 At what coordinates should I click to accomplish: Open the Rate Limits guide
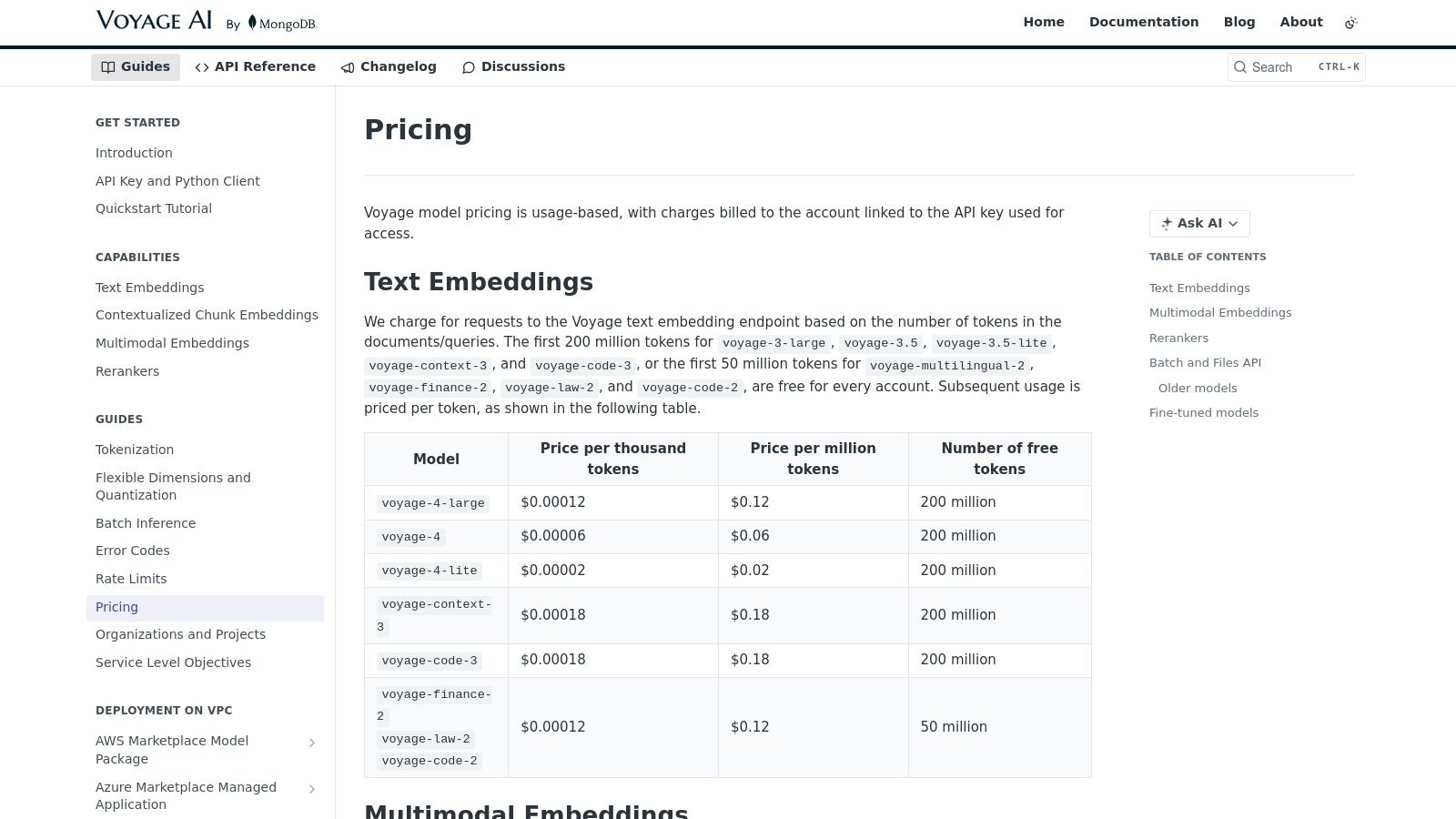[131, 579]
